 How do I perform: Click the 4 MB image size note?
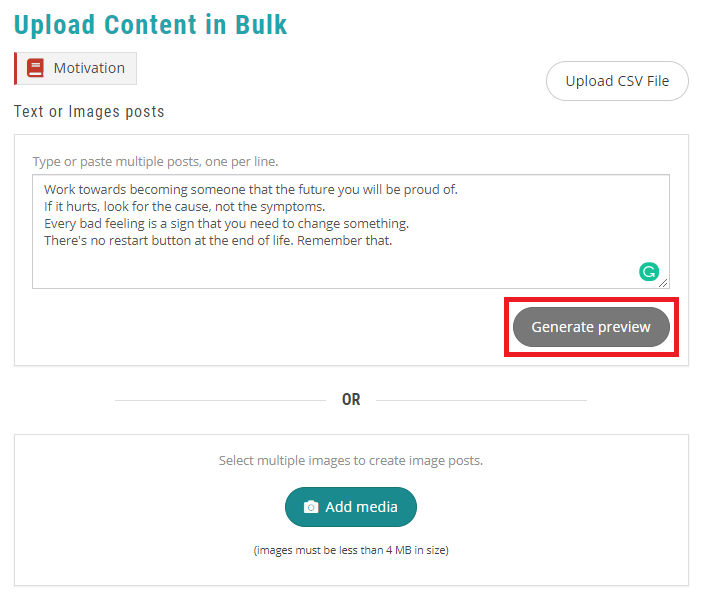tap(351, 550)
